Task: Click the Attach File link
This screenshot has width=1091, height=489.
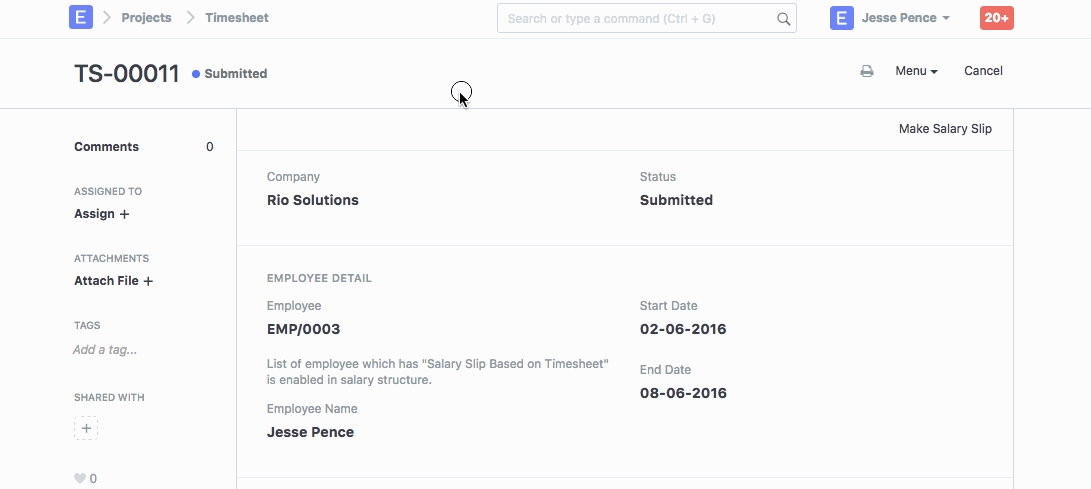Action: tap(106, 281)
